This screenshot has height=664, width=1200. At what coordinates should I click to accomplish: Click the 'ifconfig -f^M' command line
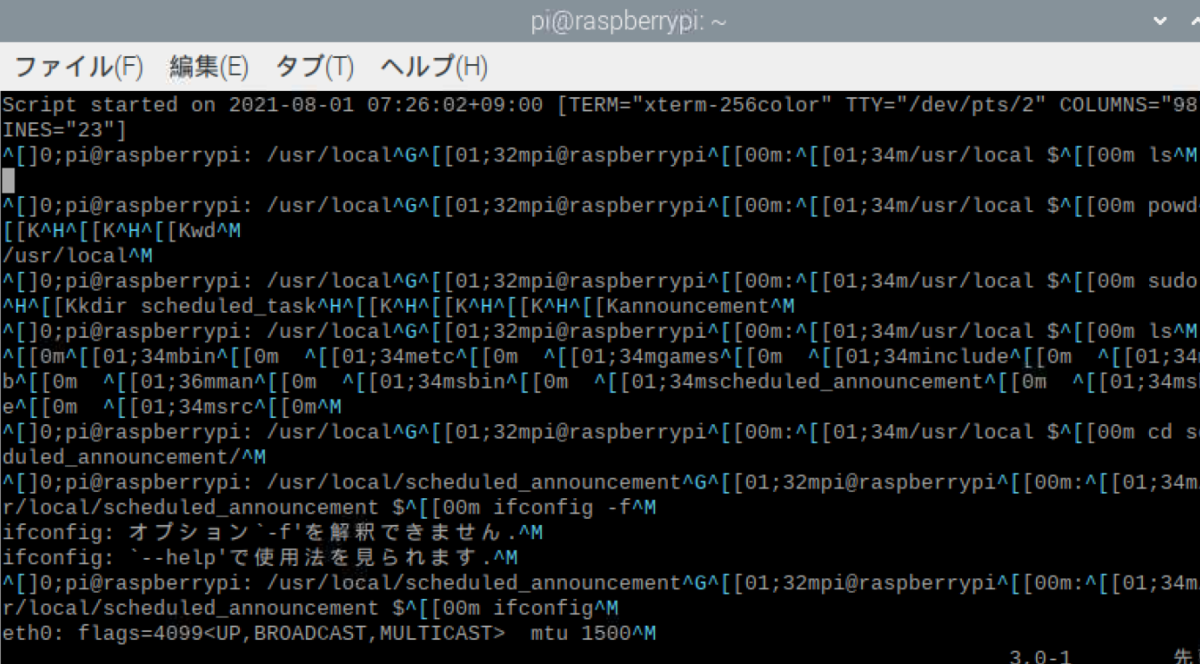(x=329, y=508)
